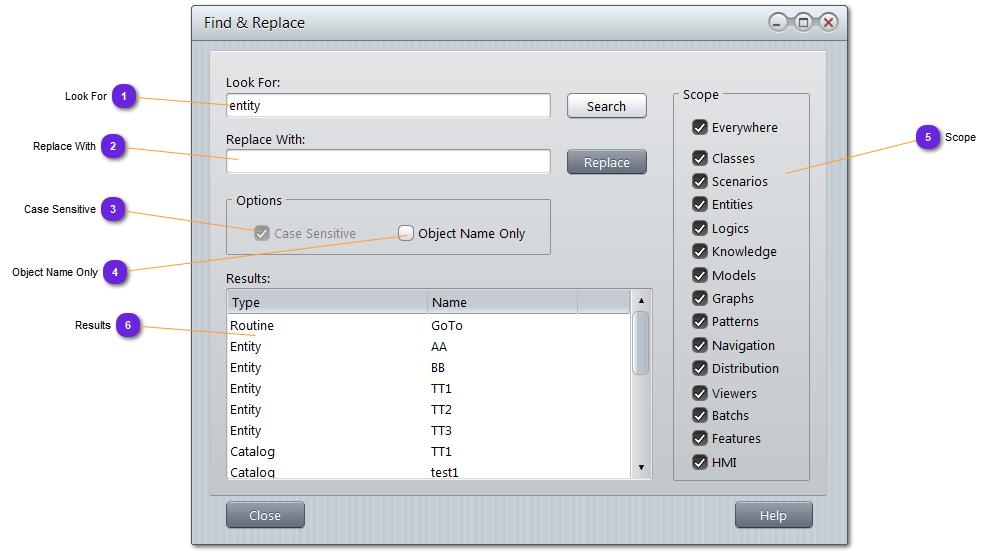Click the Search button
This screenshot has width=992, height=554.
tap(606, 106)
